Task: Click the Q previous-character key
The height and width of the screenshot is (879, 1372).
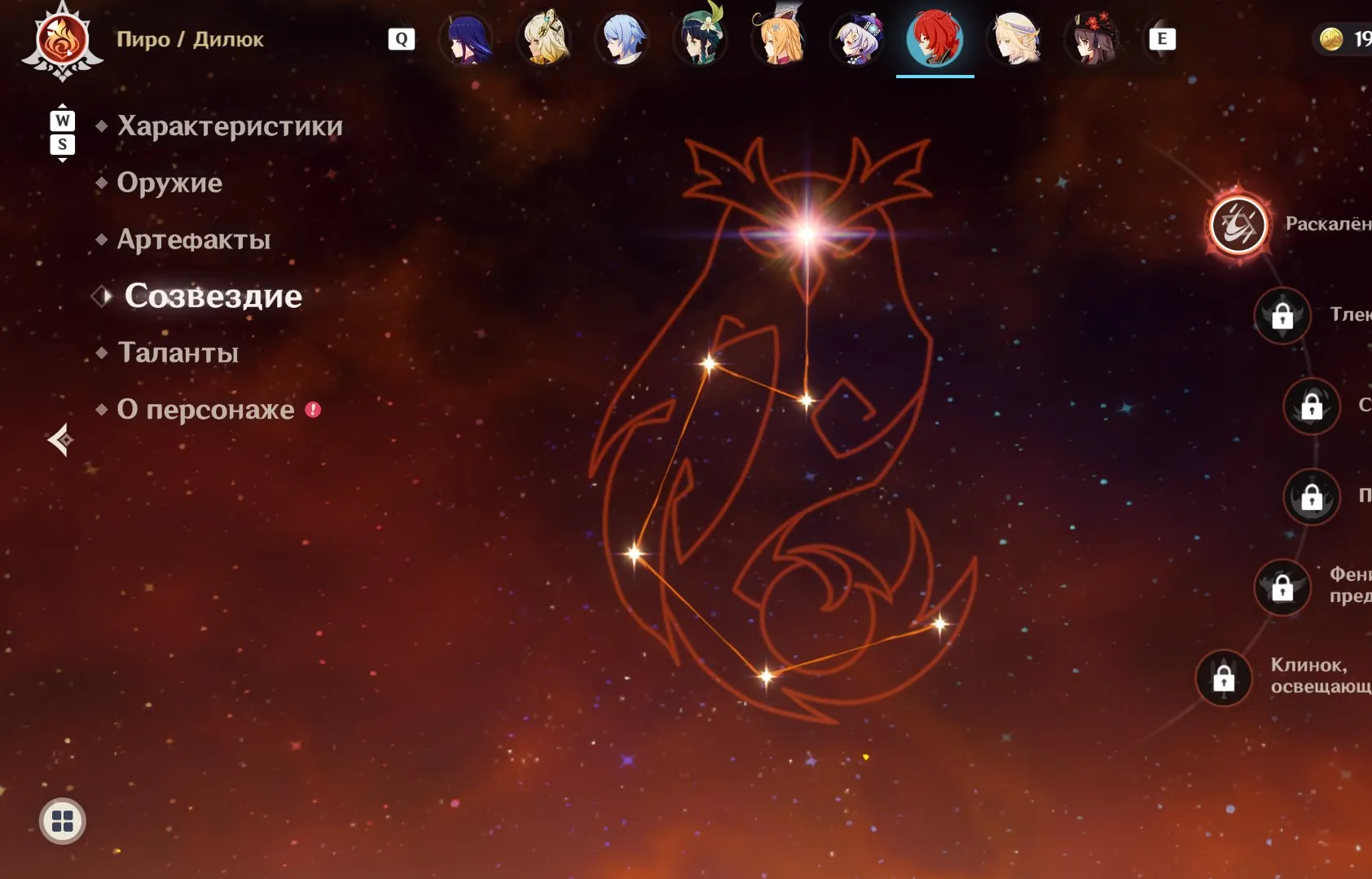Action: 402,39
